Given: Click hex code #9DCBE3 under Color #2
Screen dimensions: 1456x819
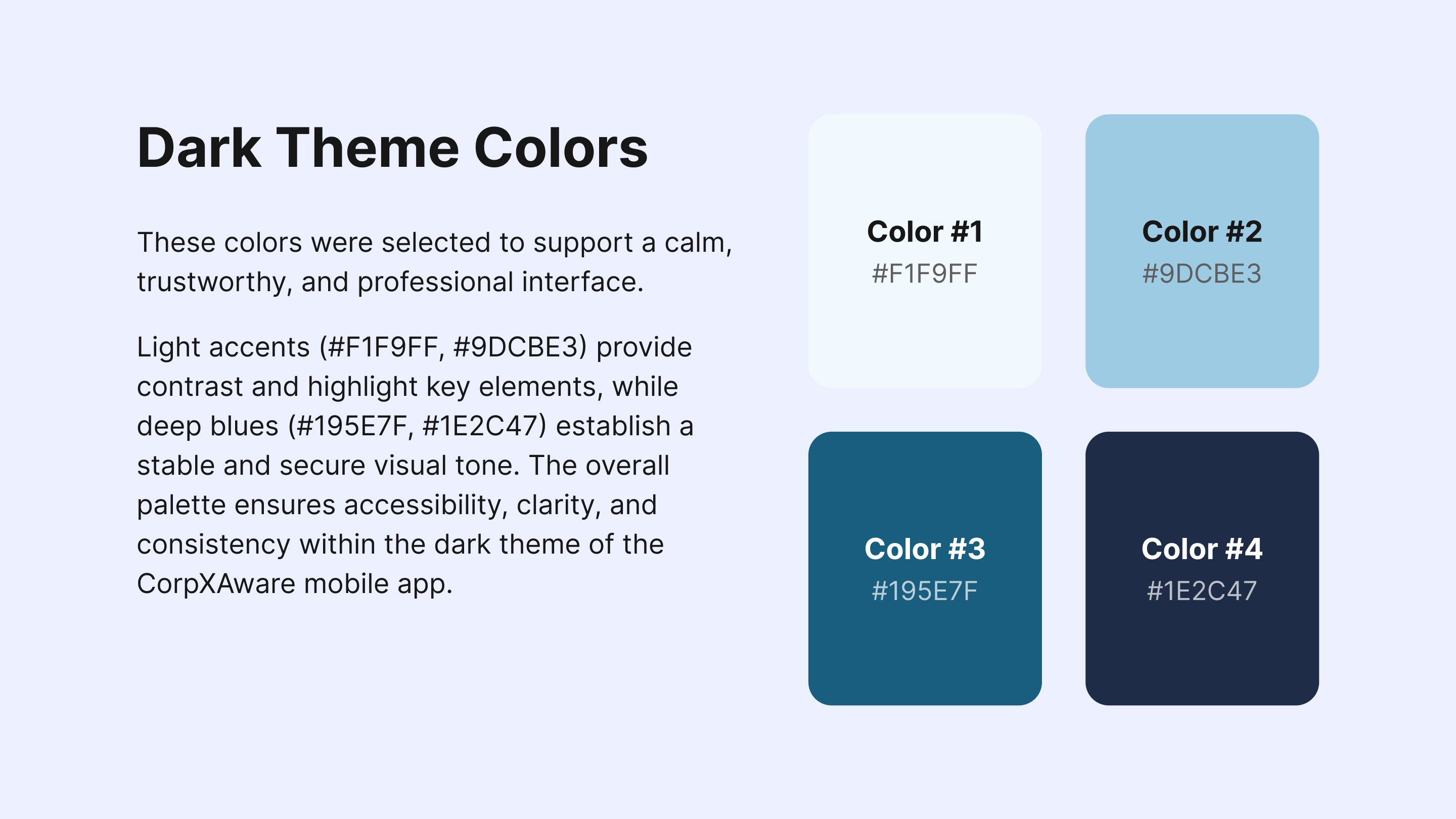Looking at the screenshot, I should pos(1202,274).
